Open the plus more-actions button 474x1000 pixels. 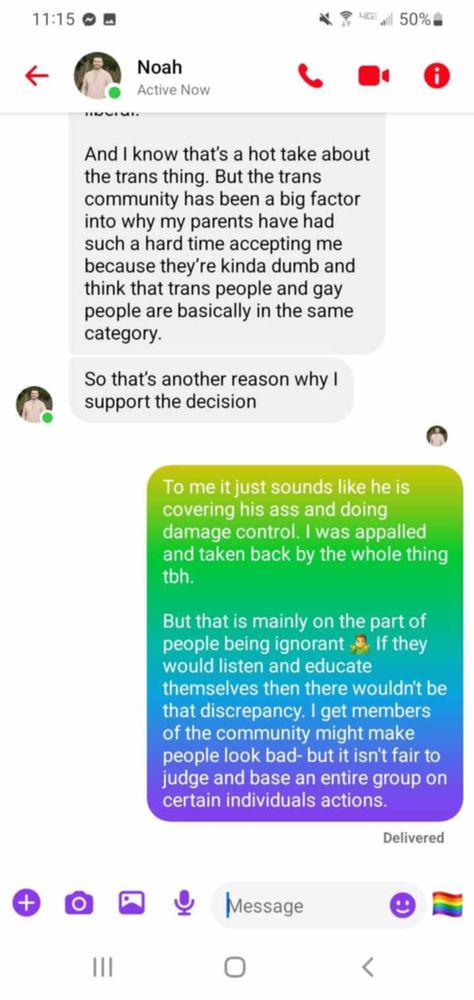(26, 902)
